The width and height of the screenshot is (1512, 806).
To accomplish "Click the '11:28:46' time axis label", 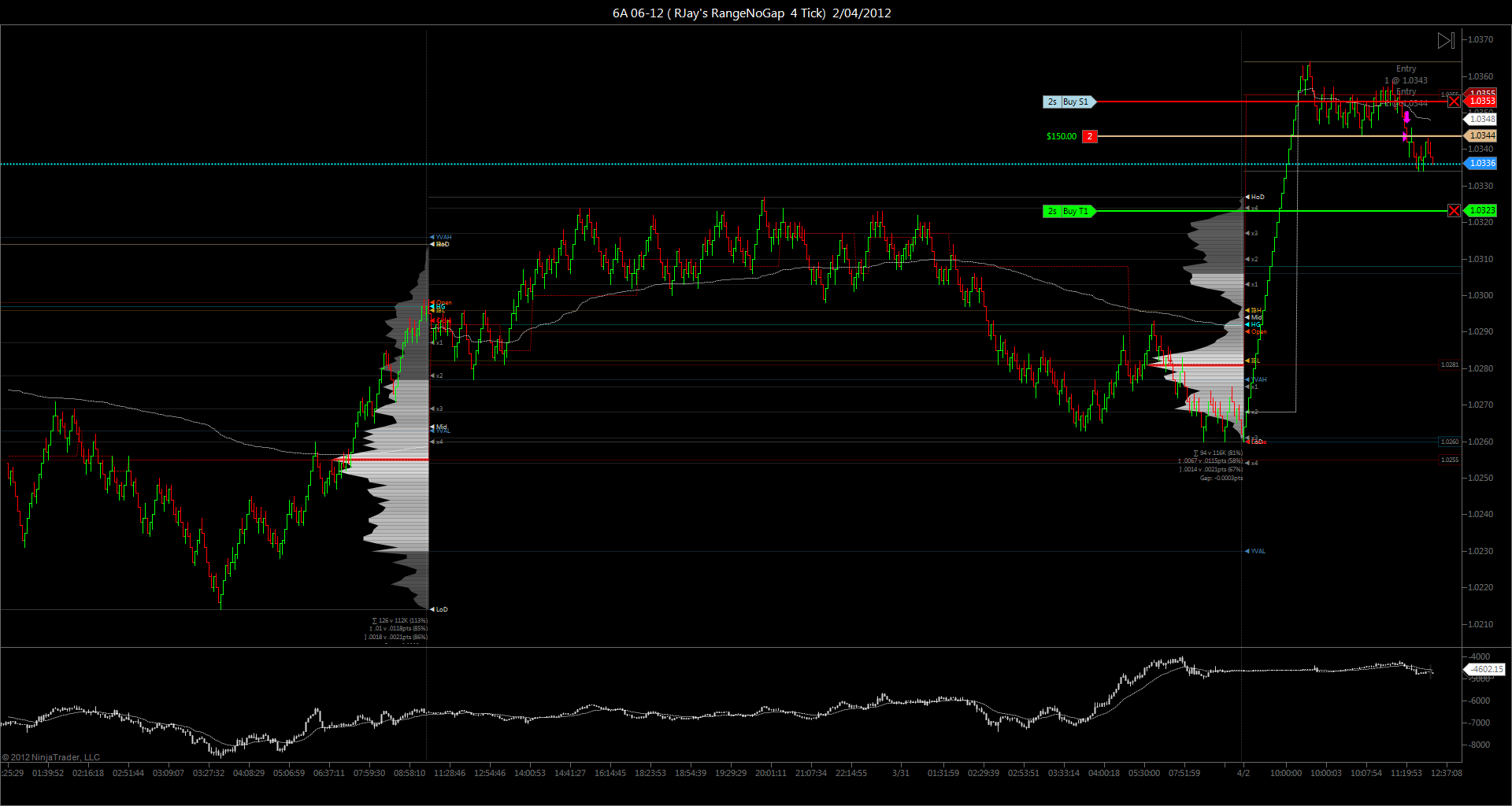I will 449,773.
